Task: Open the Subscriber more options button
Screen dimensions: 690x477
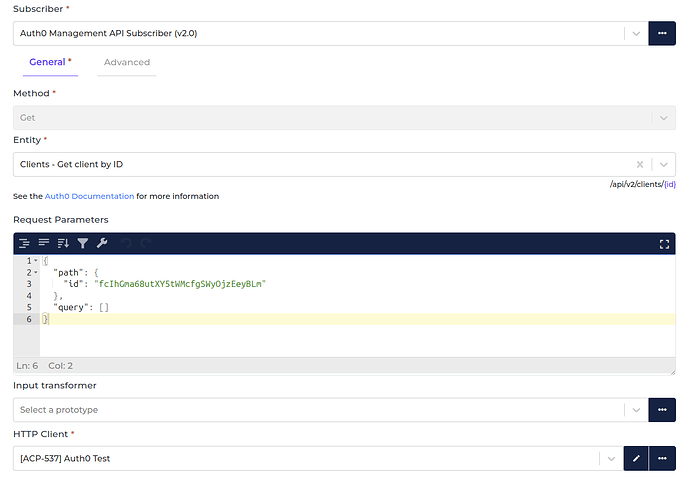Action: (662, 33)
